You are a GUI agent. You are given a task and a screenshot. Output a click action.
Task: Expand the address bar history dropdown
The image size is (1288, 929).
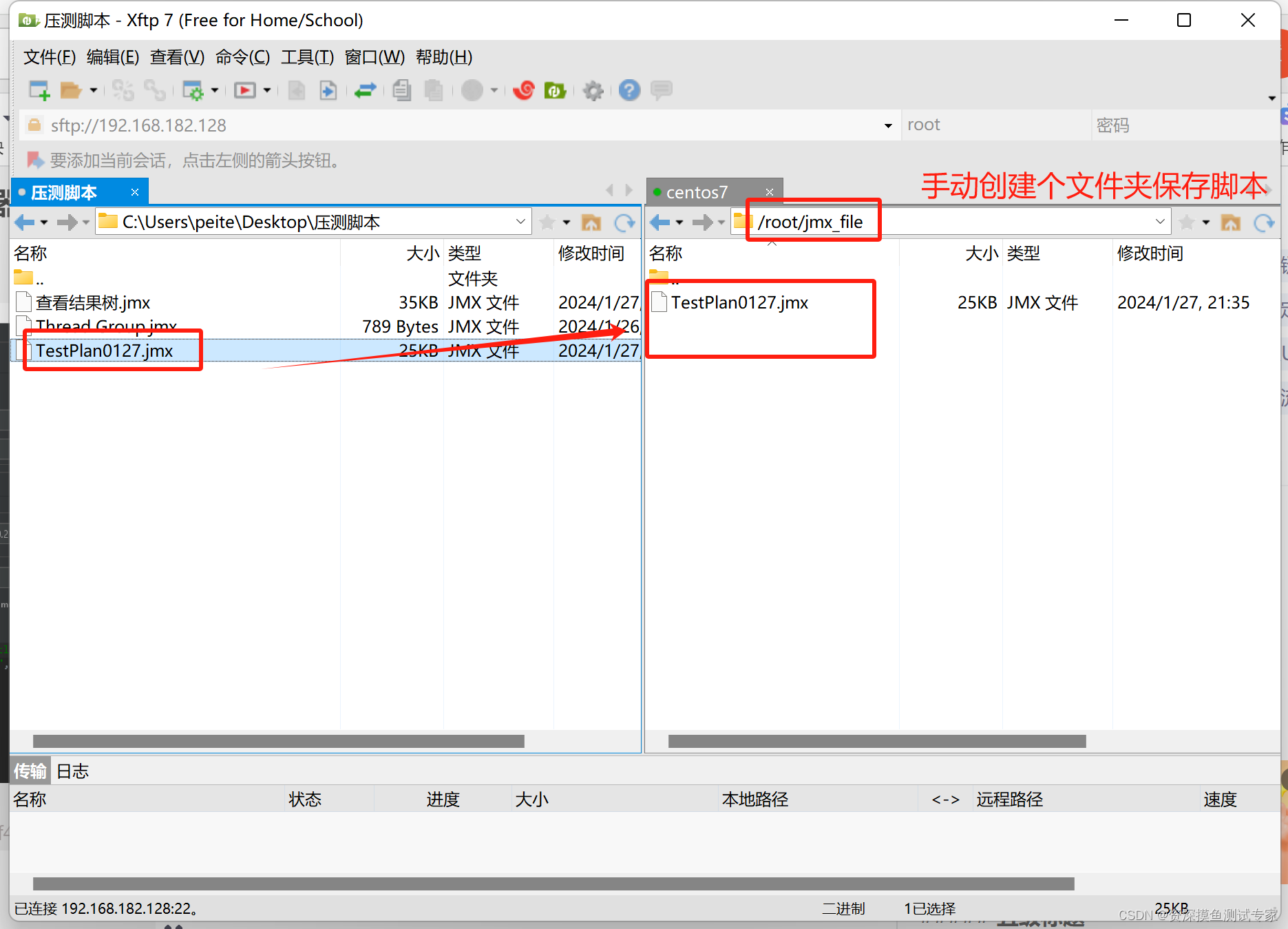coord(888,125)
